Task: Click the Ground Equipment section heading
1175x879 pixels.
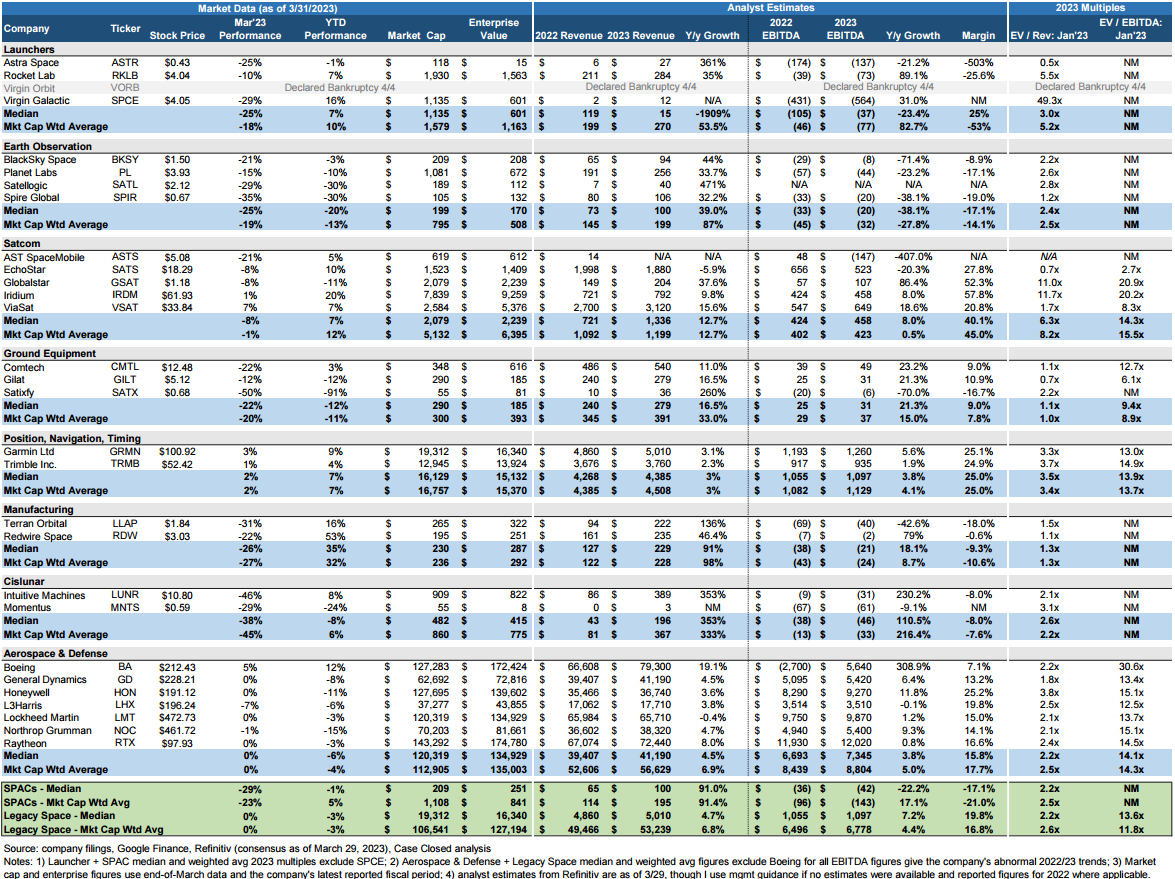Action: click(50, 354)
